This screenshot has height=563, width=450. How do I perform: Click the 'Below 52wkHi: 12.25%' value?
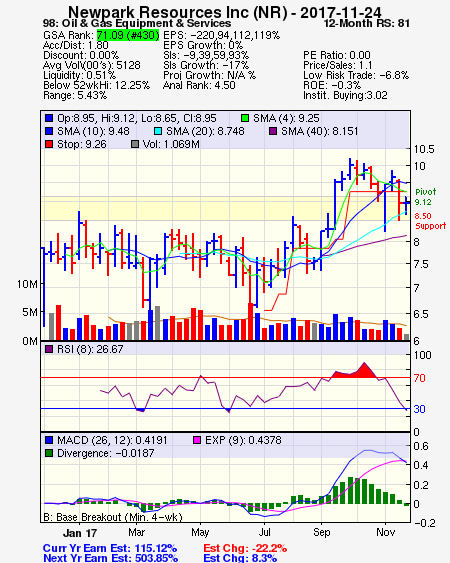96,85
